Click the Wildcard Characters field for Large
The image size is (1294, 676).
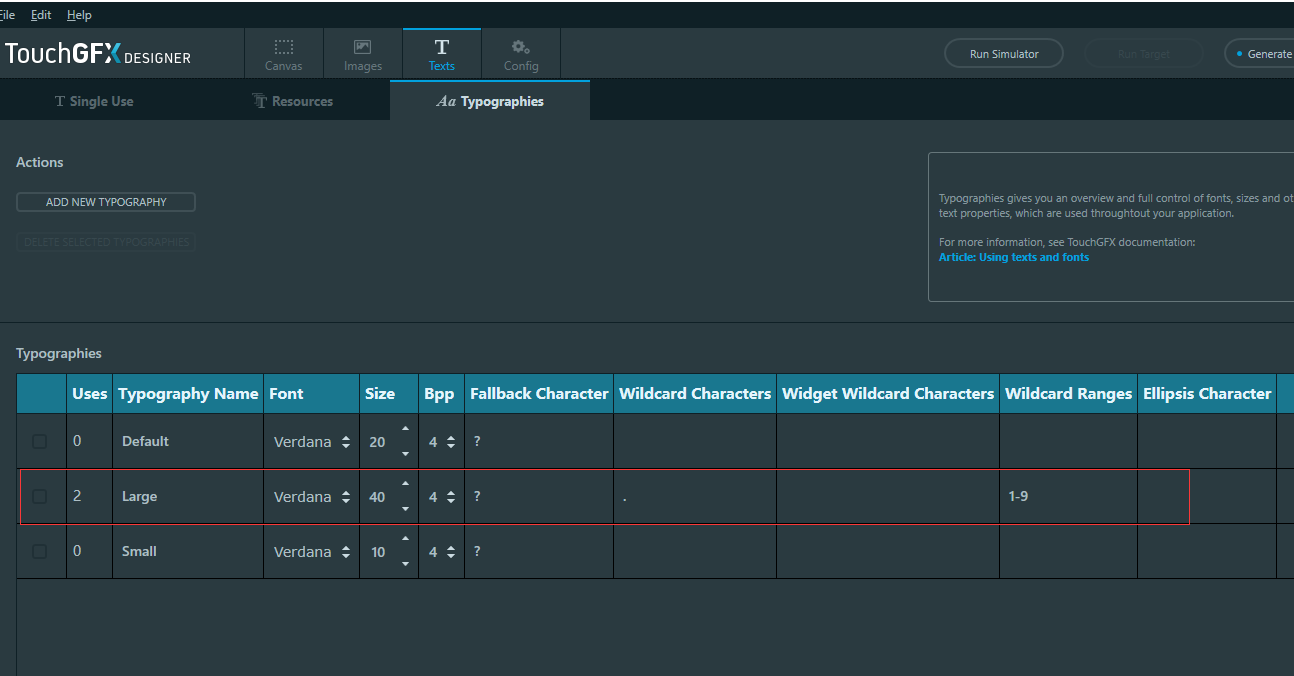pos(694,496)
